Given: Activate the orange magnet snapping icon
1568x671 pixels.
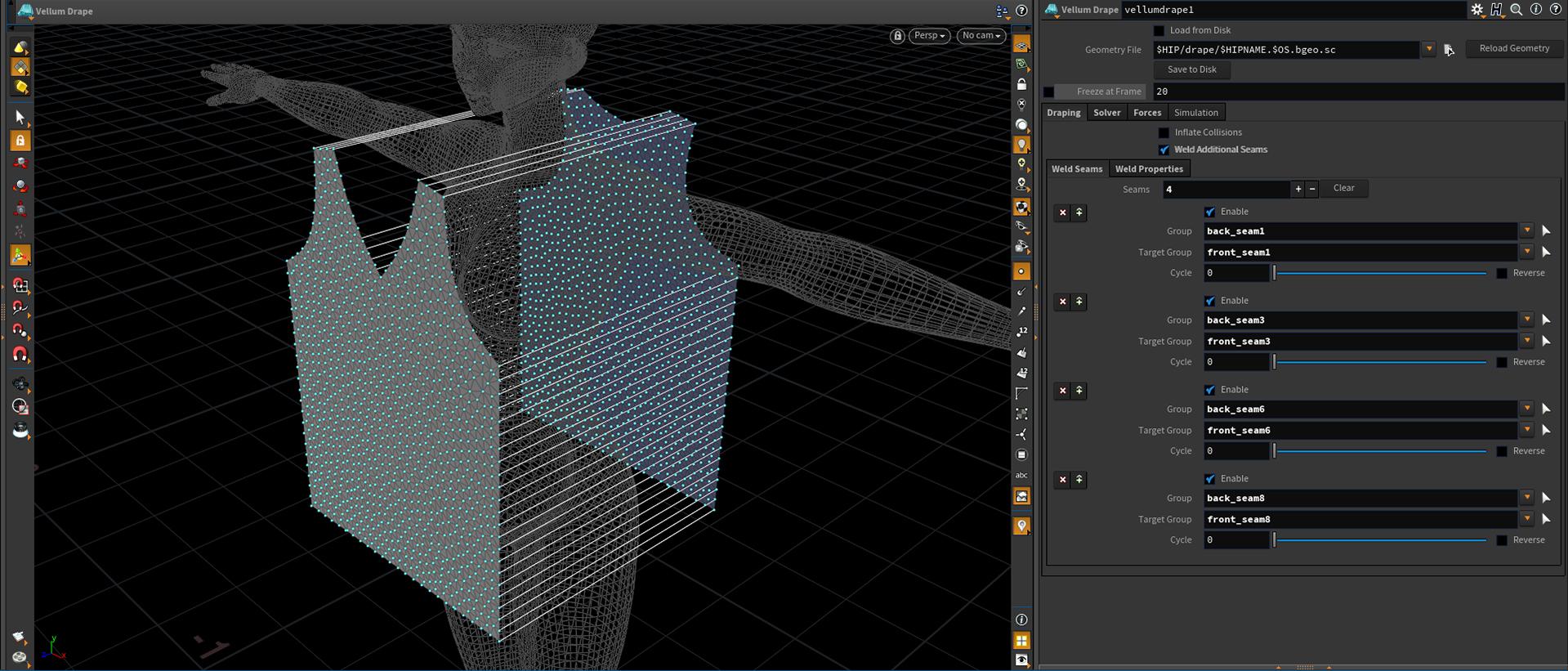Looking at the screenshot, I should coord(20,355).
